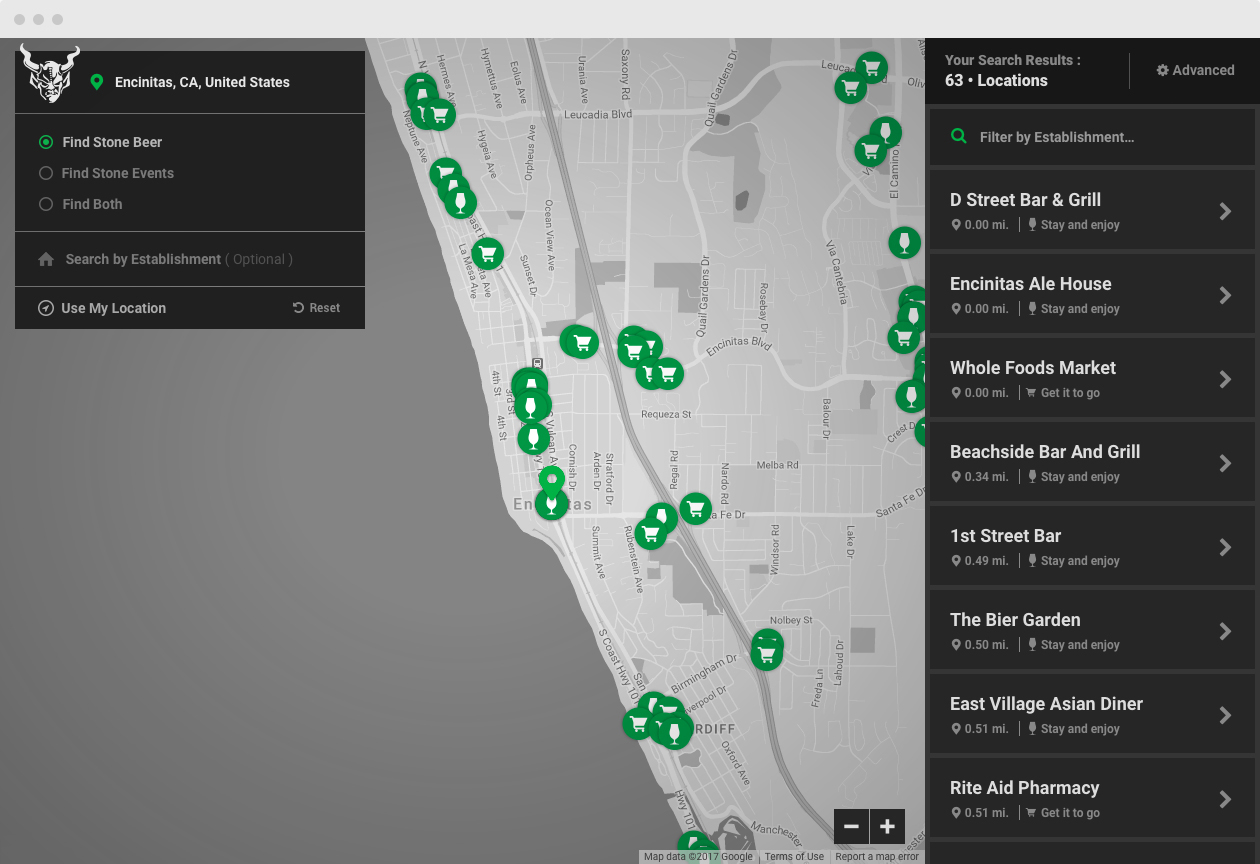Click the 1st Street Bar name
Viewport: 1260px width, 864px height.
coord(1005,536)
